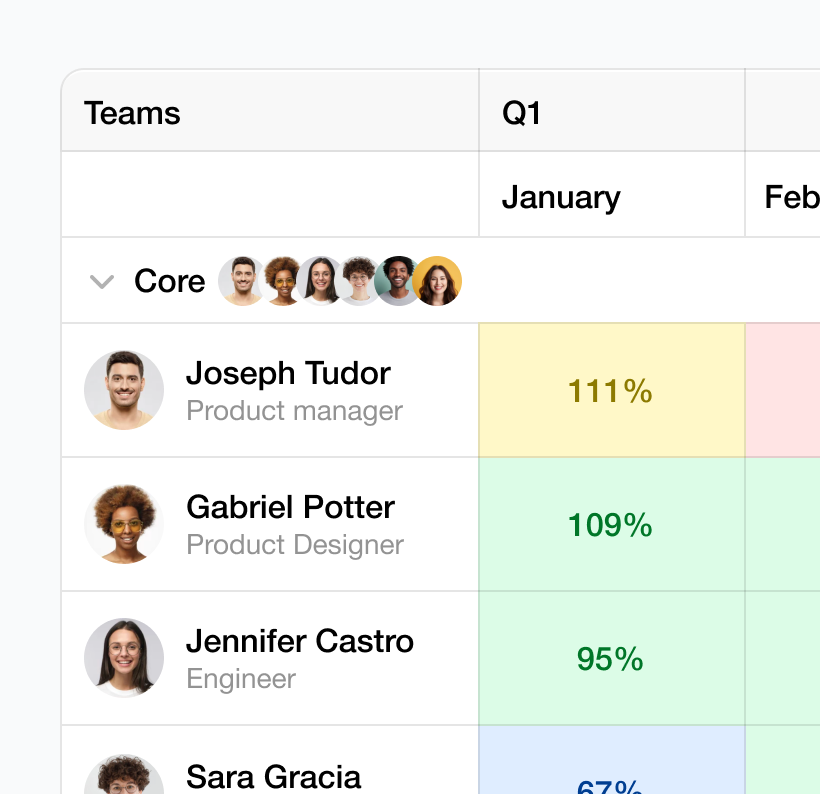This screenshot has height=794, width=820.
Task: Select last avatar in Core team group
Action: coord(438,281)
